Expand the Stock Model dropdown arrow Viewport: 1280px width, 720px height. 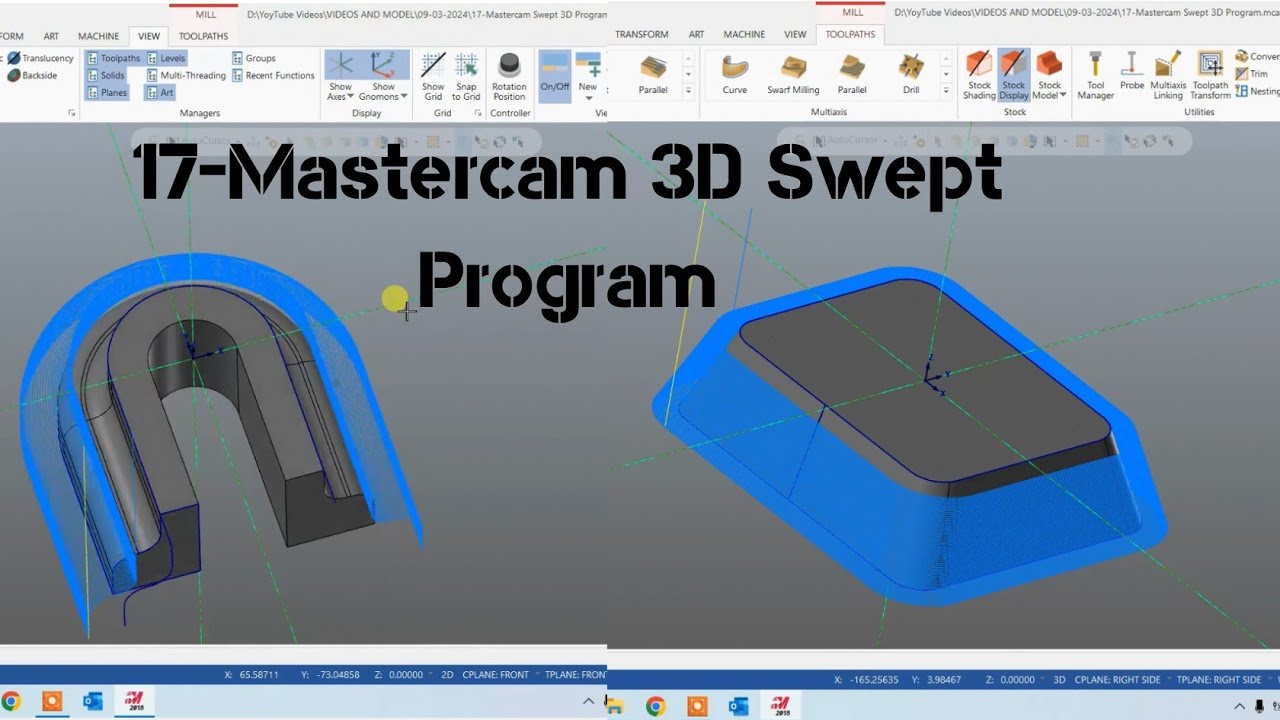pyautogui.click(x=1063, y=95)
